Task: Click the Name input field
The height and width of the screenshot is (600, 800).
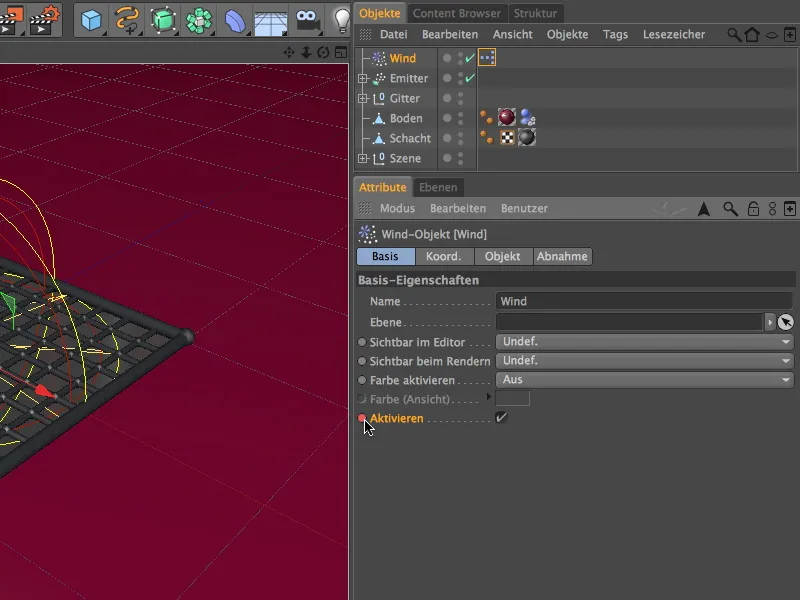Action: 645,301
